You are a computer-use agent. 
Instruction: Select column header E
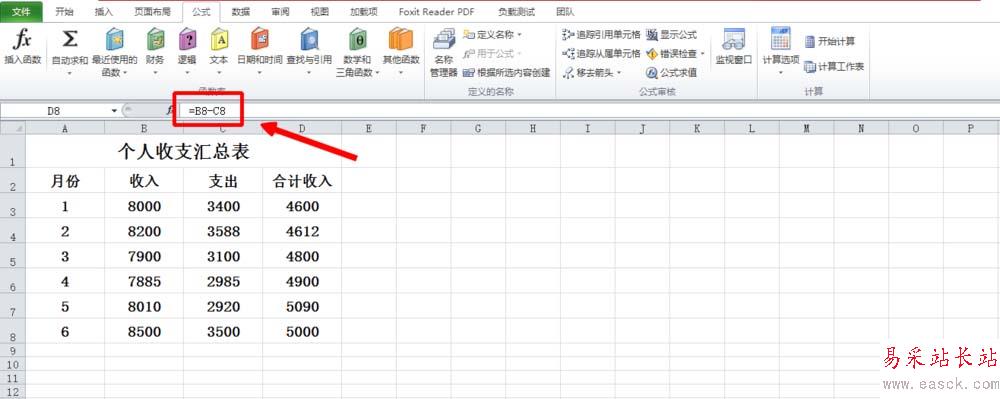369,128
